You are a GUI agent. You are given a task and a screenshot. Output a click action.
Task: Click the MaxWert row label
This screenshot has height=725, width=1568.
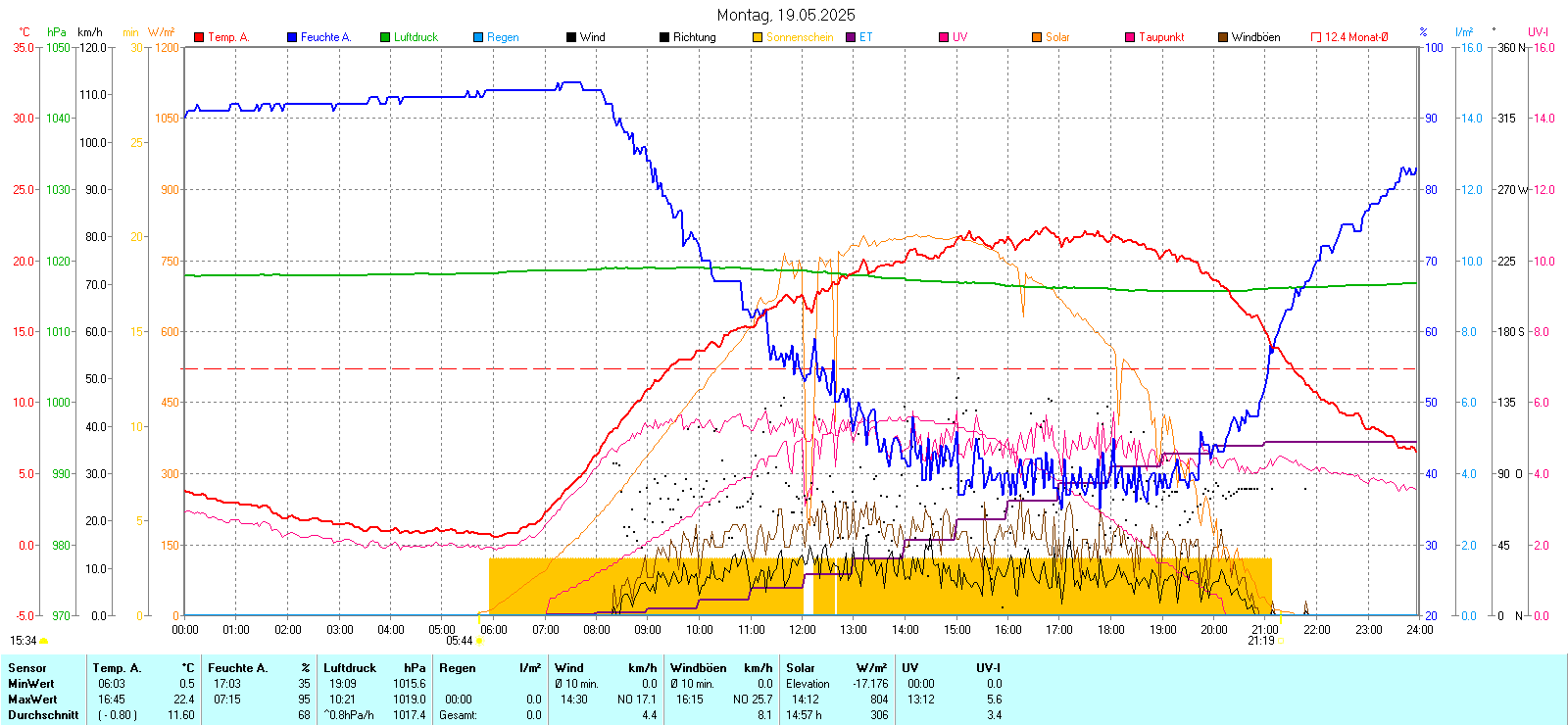click(x=32, y=700)
